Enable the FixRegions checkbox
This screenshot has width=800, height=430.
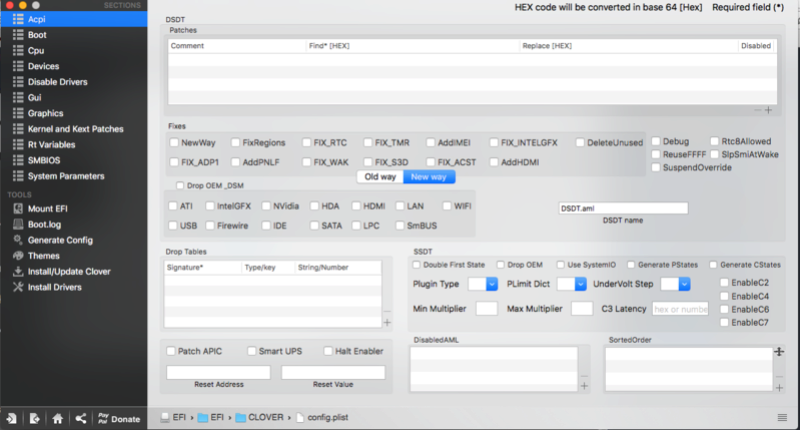tap(235, 142)
